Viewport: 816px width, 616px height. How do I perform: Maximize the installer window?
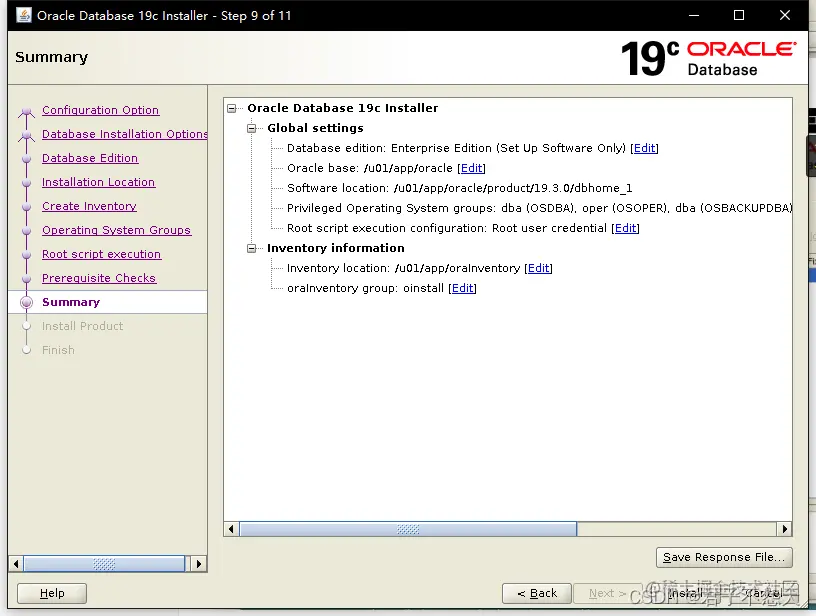pyautogui.click(x=738, y=15)
